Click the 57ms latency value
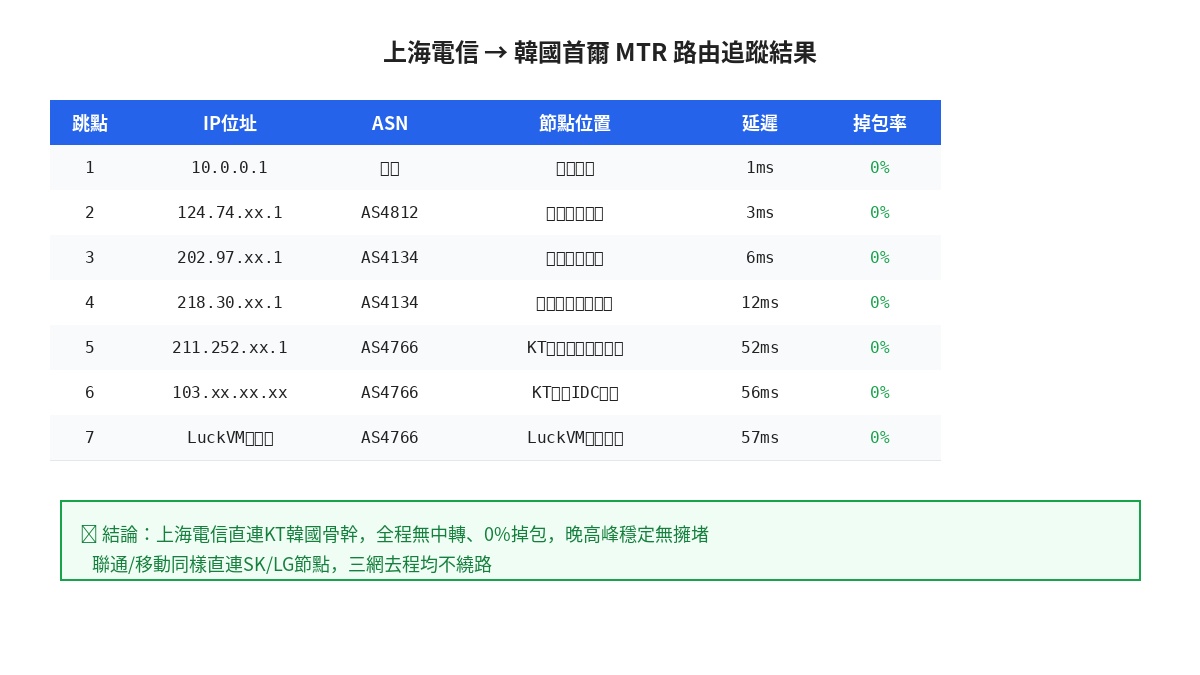The height and width of the screenshot is (675, 1200). (760, 438)
